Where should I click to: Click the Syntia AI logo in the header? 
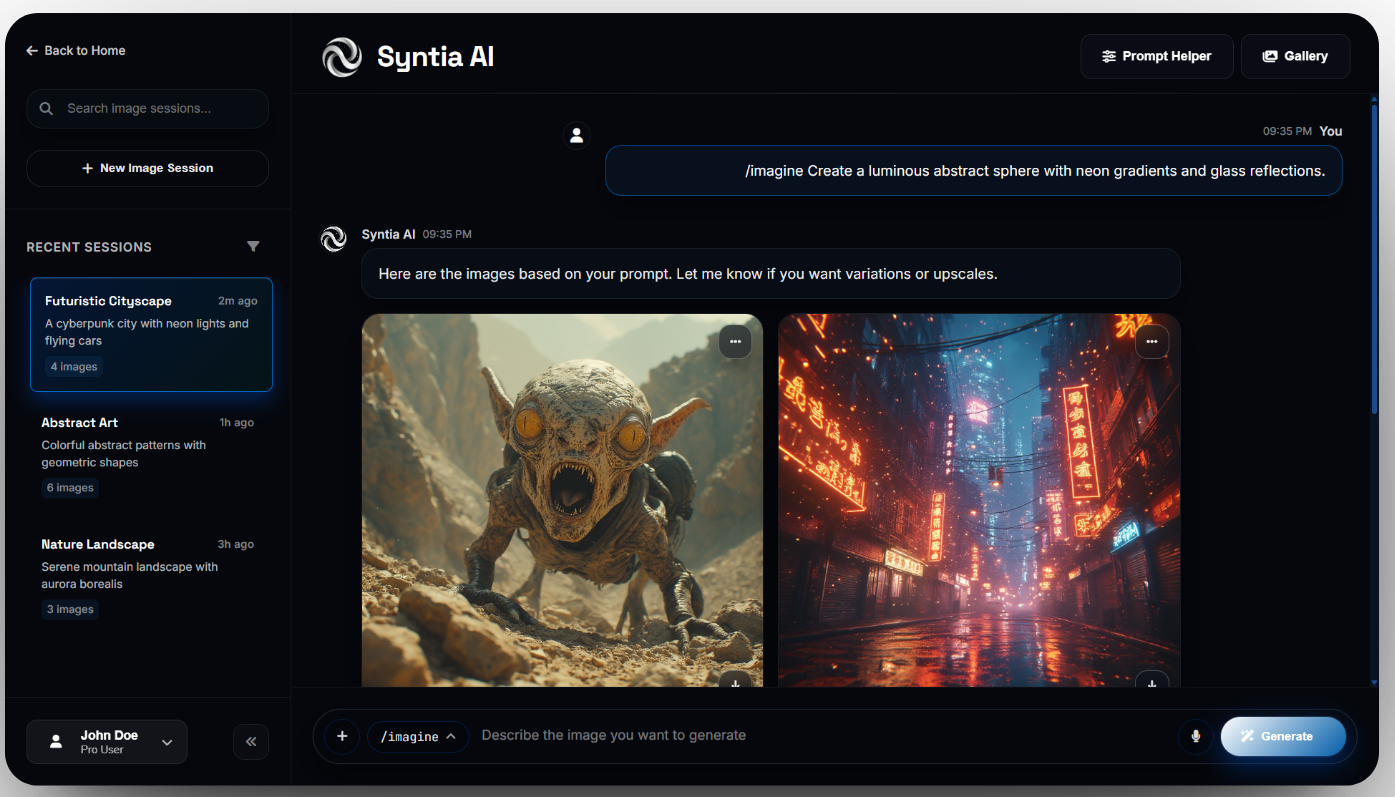pos(342,57)
